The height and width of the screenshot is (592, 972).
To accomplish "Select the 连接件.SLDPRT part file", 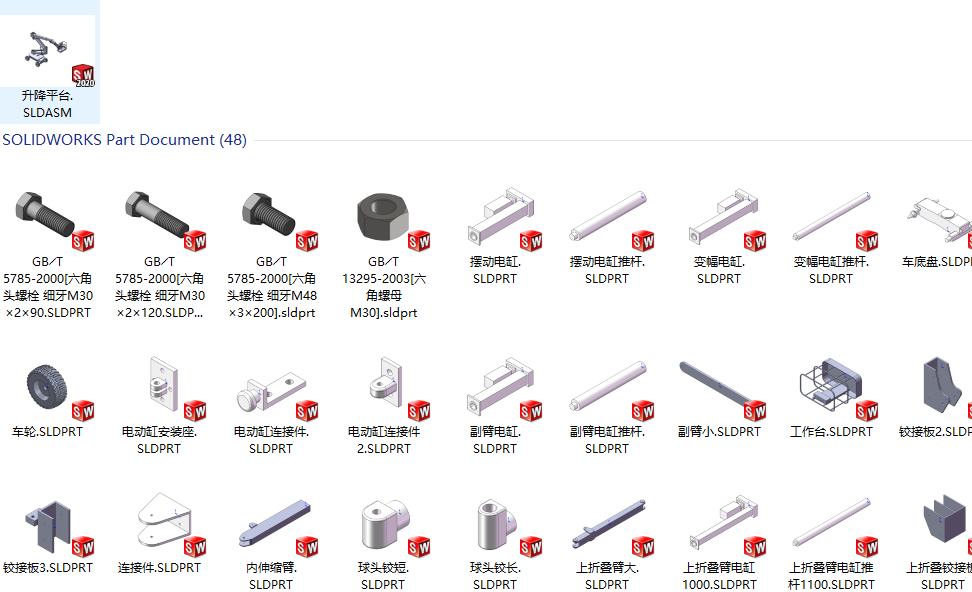I will pyautogui.click(x=160, y=533).
